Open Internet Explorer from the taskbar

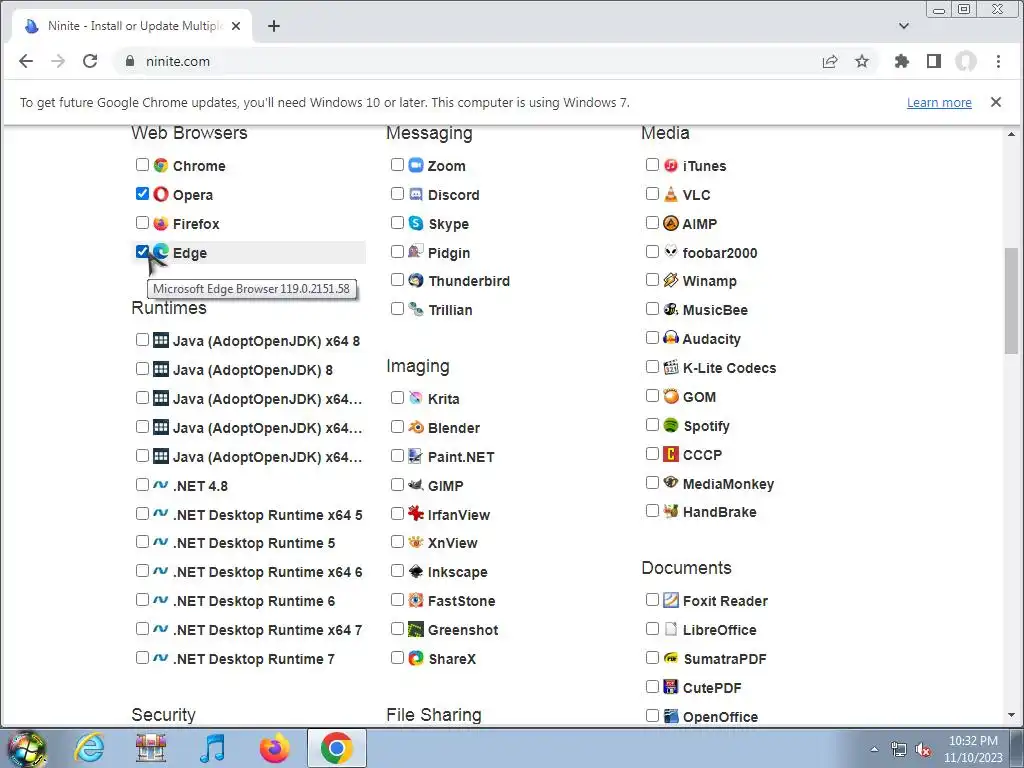89,747
